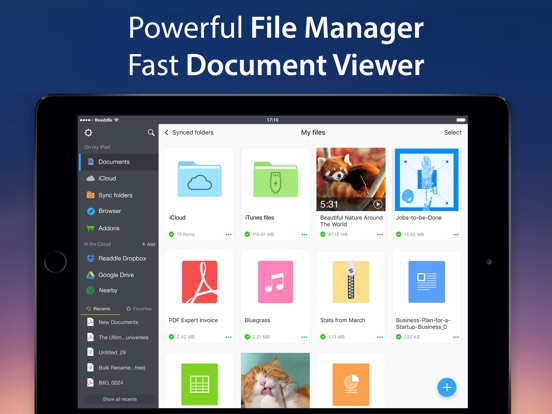Open more options for Bluegrass file
The image size is (552, 414).
[x=304, y=337]
